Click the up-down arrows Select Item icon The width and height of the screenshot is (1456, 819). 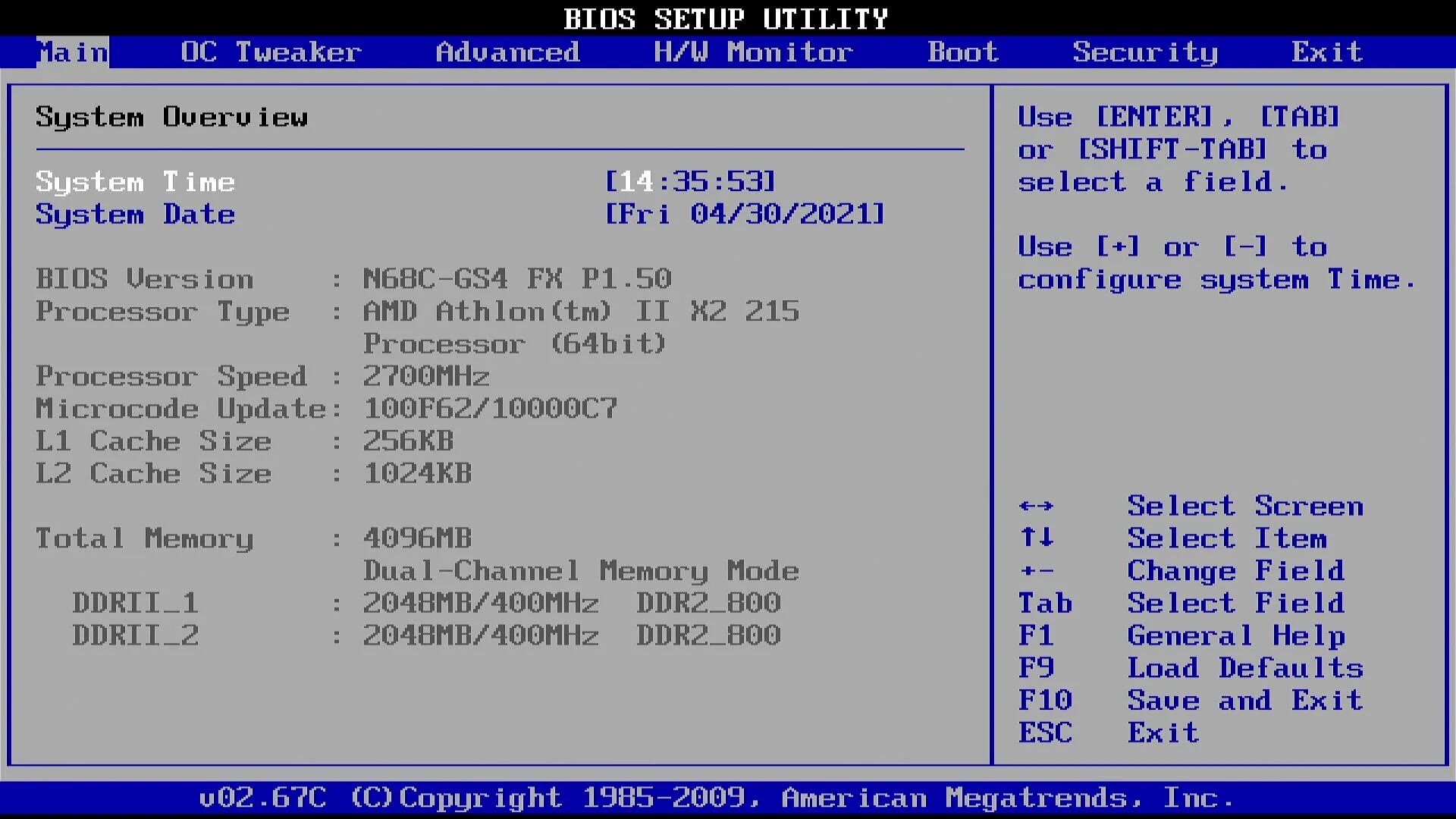(1036, 538)
